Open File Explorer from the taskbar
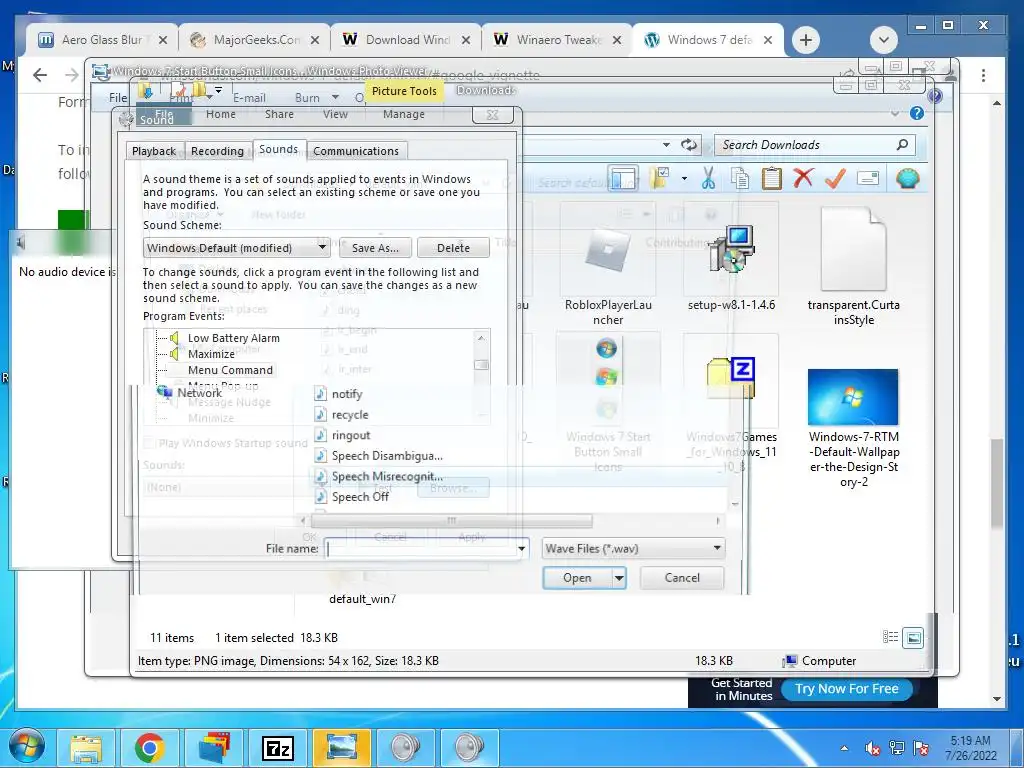Viewport: 1024px width, 768px height. 86,748
